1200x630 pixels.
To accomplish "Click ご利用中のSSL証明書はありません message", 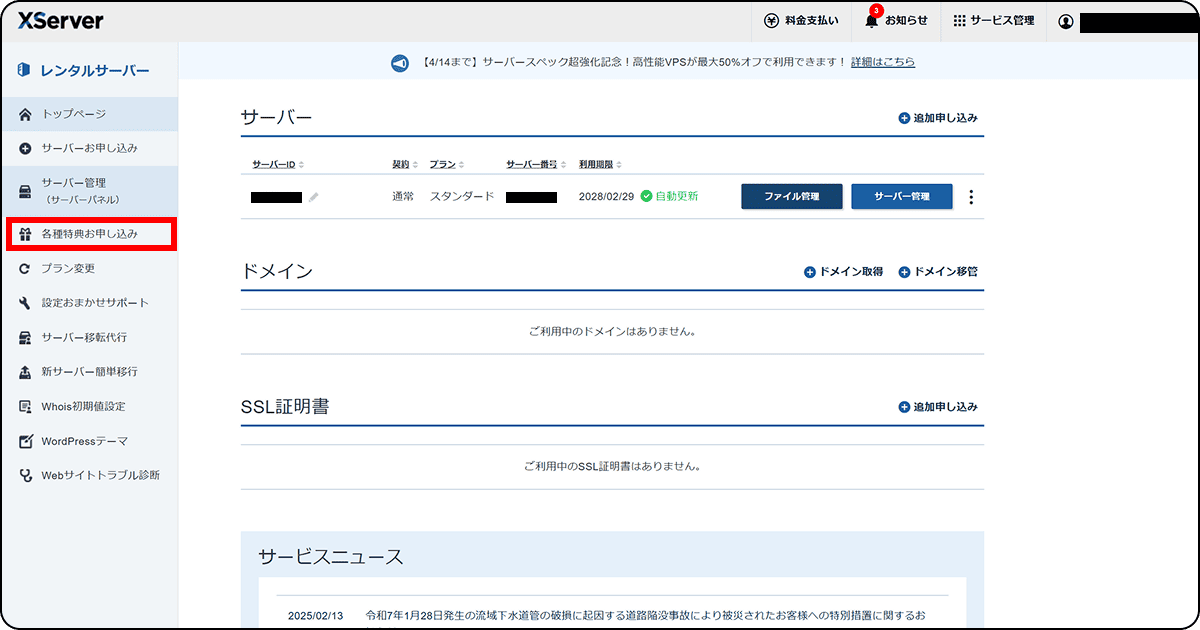I will click(x=612, y=466).
